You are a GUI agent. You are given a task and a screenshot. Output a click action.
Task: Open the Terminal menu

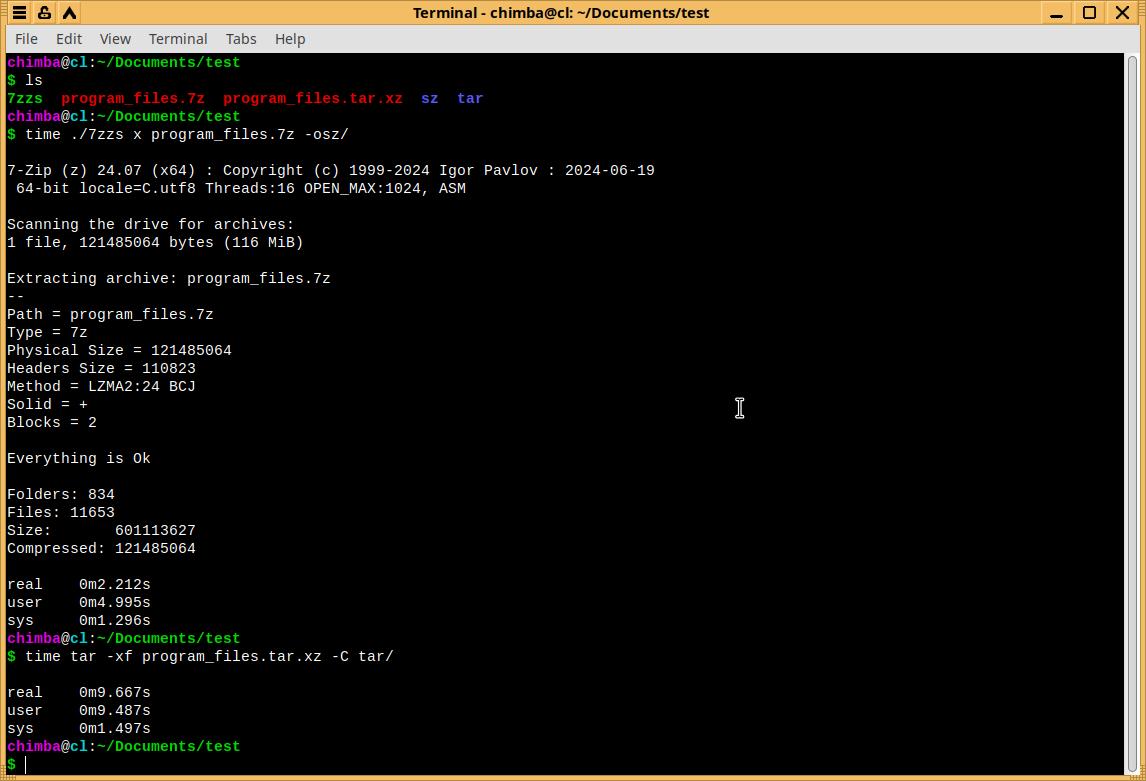[178, 39]
